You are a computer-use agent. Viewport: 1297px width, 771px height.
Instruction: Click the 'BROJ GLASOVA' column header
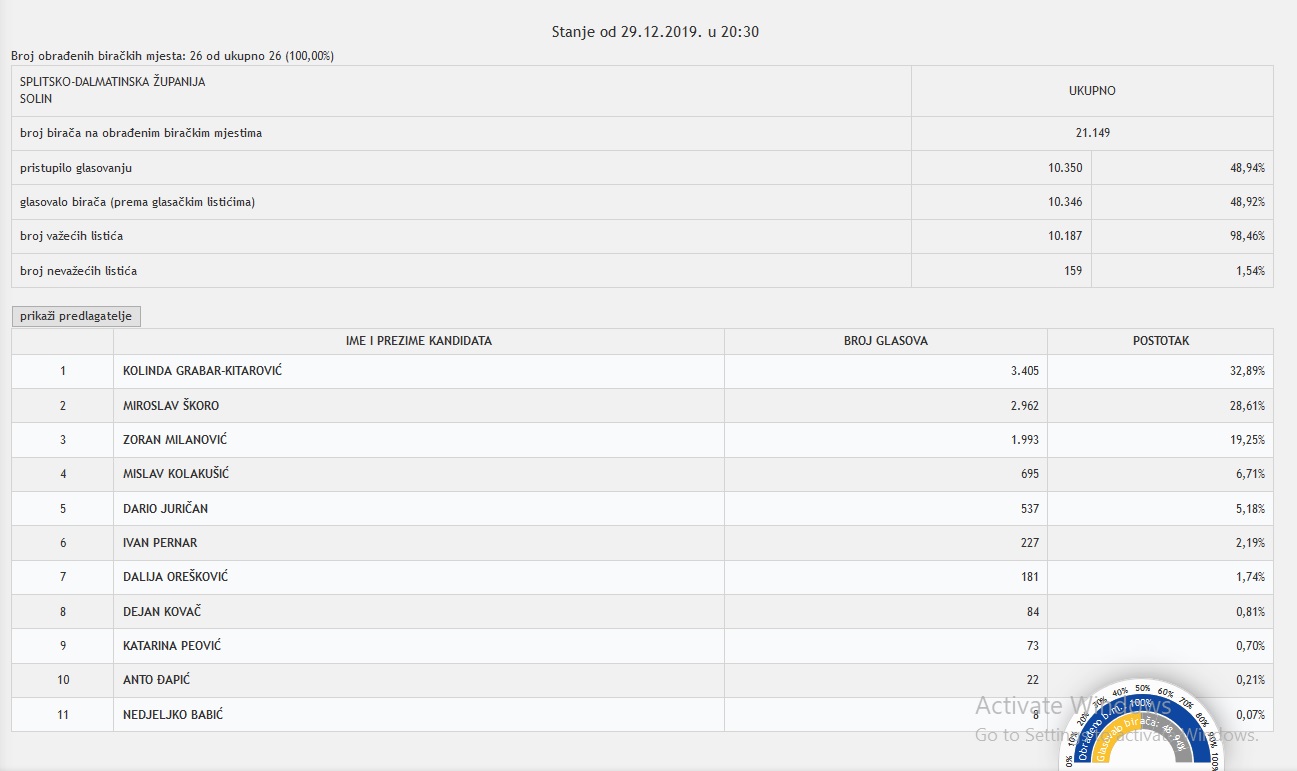tap(885, 341)
